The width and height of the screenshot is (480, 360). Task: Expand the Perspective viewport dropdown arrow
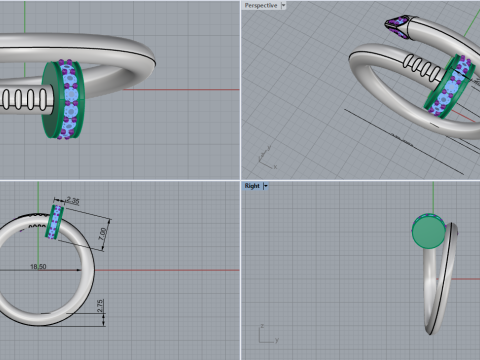[x=283, y=5]
